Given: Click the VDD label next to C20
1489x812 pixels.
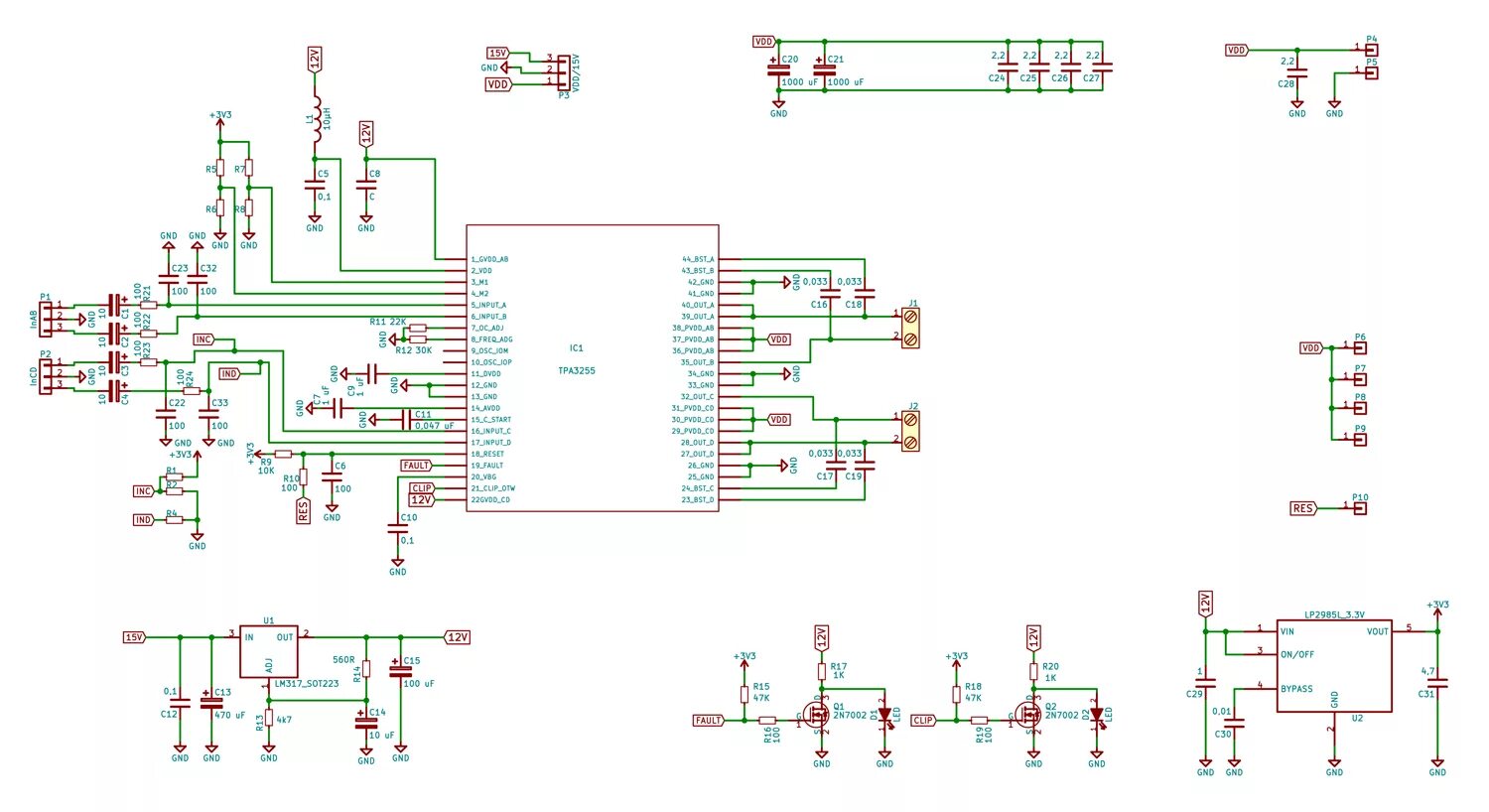Looking at the screenshot, I should click(x=763, y=42).
